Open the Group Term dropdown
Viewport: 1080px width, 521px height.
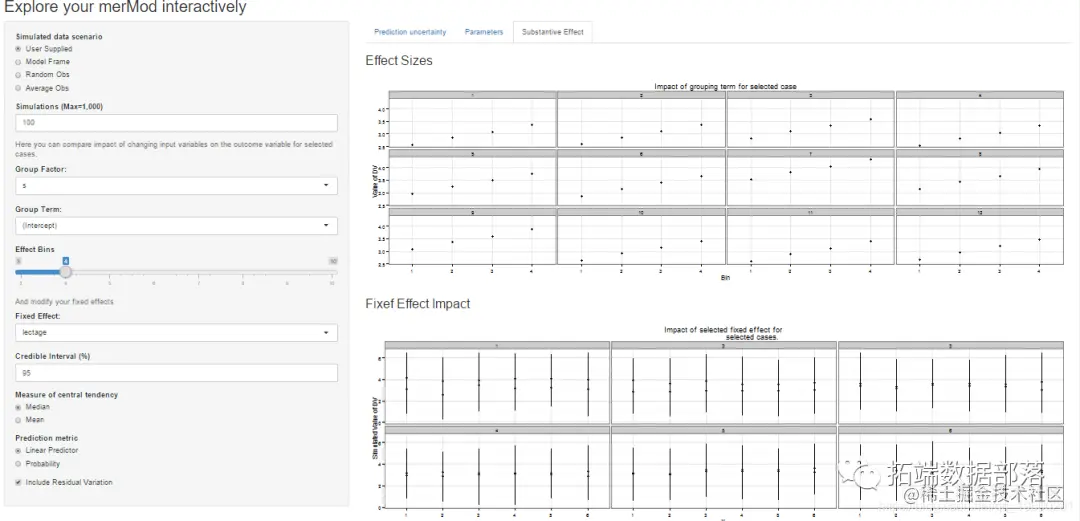(176, 226)
